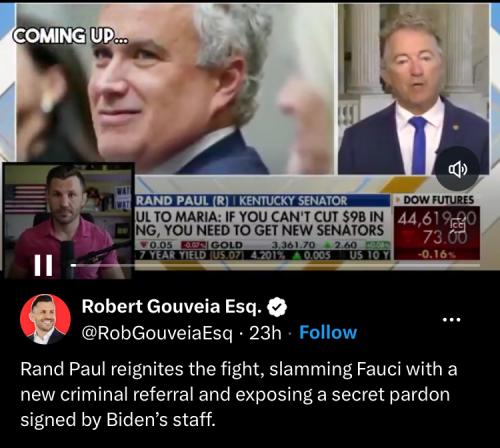Open the Robert Gouveia Esq. display name
Viewport: 500px width, 448px height.
click(x=172, y=307)
